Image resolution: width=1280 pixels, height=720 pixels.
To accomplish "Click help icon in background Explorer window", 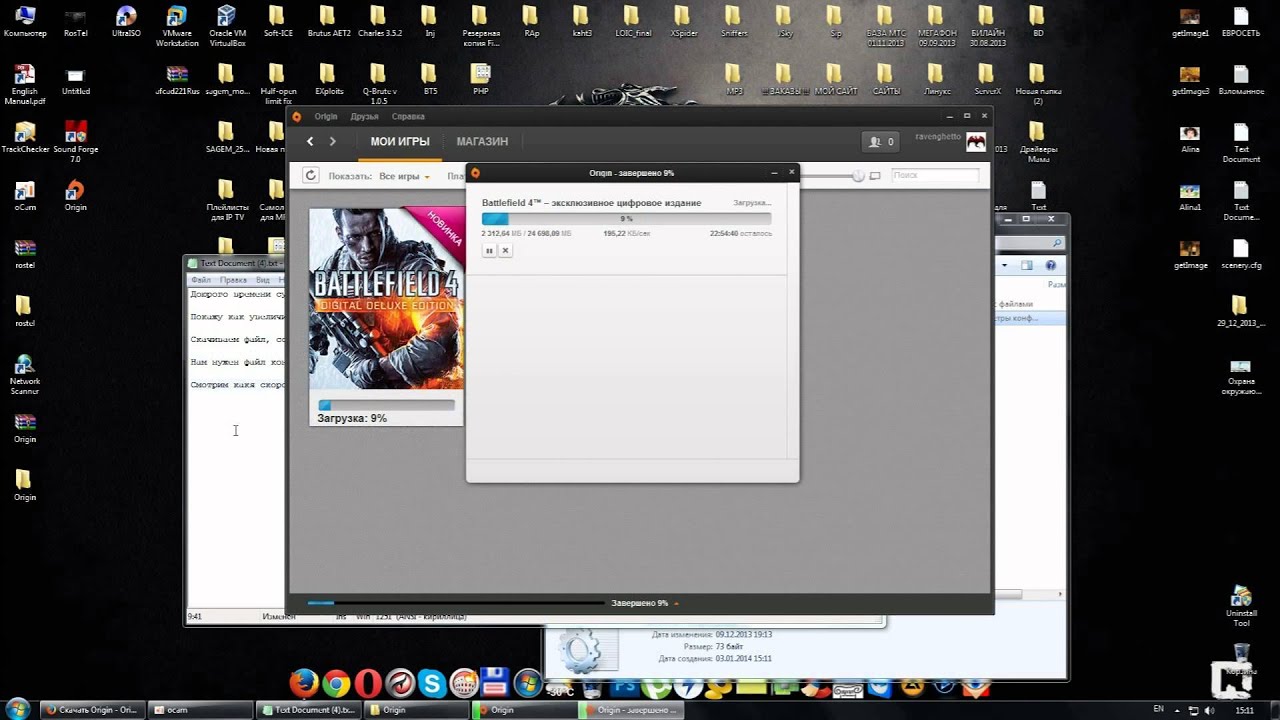I will pyautogui.click(x=1051, y=265).
